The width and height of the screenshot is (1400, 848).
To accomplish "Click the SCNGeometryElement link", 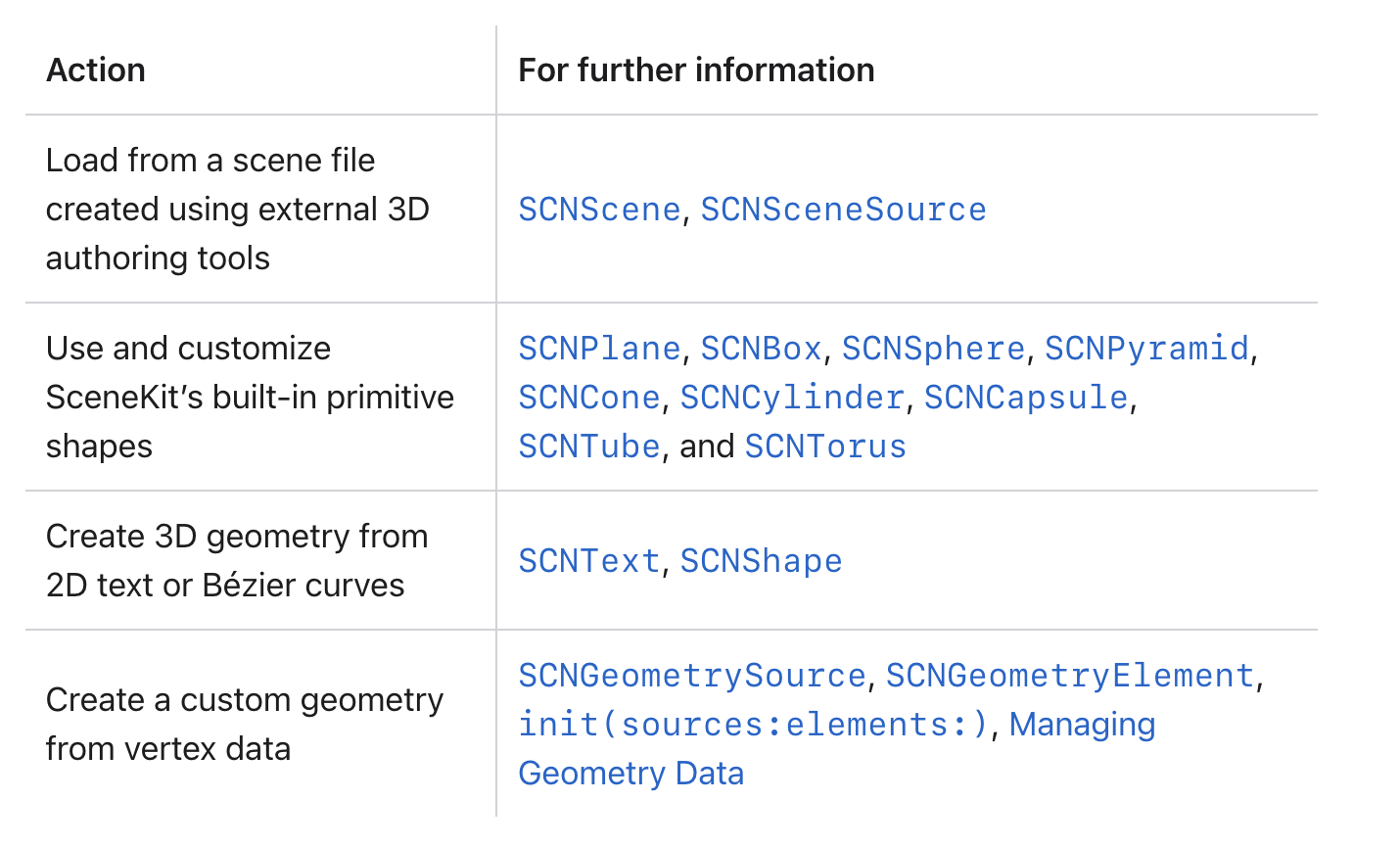I will coord(1070,676).
